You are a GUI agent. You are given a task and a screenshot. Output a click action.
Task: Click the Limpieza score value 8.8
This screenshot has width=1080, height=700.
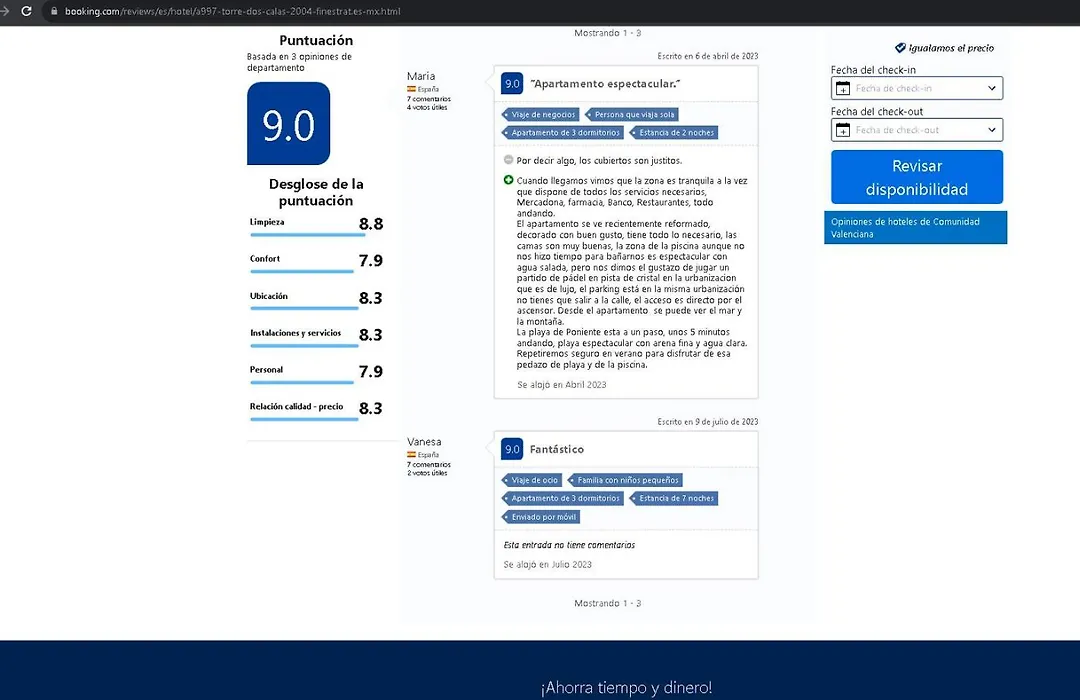[x=371, y=224]
